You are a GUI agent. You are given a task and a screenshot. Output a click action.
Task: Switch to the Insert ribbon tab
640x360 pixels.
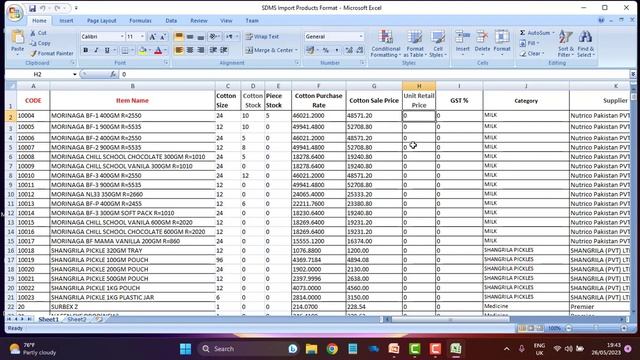point(66,21)
